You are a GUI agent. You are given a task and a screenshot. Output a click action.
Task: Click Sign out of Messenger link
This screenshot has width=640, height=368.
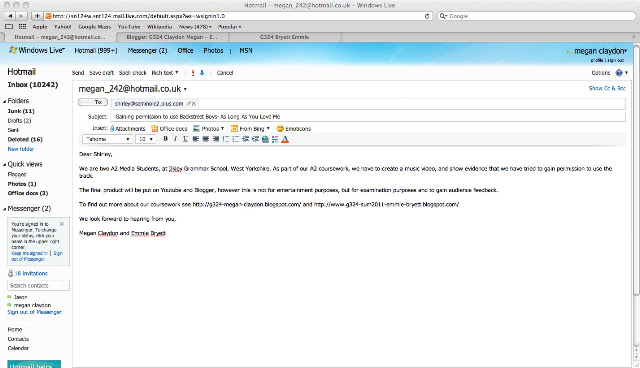tap(34, 312)
